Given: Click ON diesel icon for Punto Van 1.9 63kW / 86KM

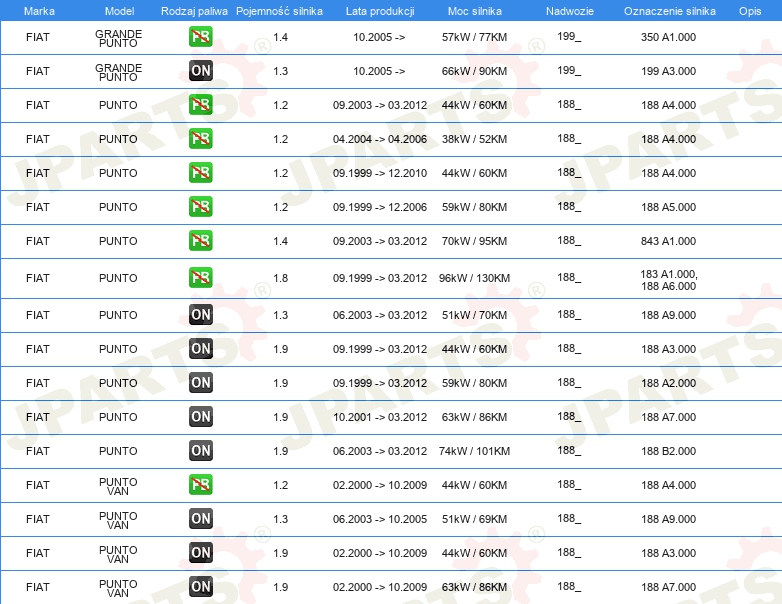Looking at the screenshot, I should point(200,586).
